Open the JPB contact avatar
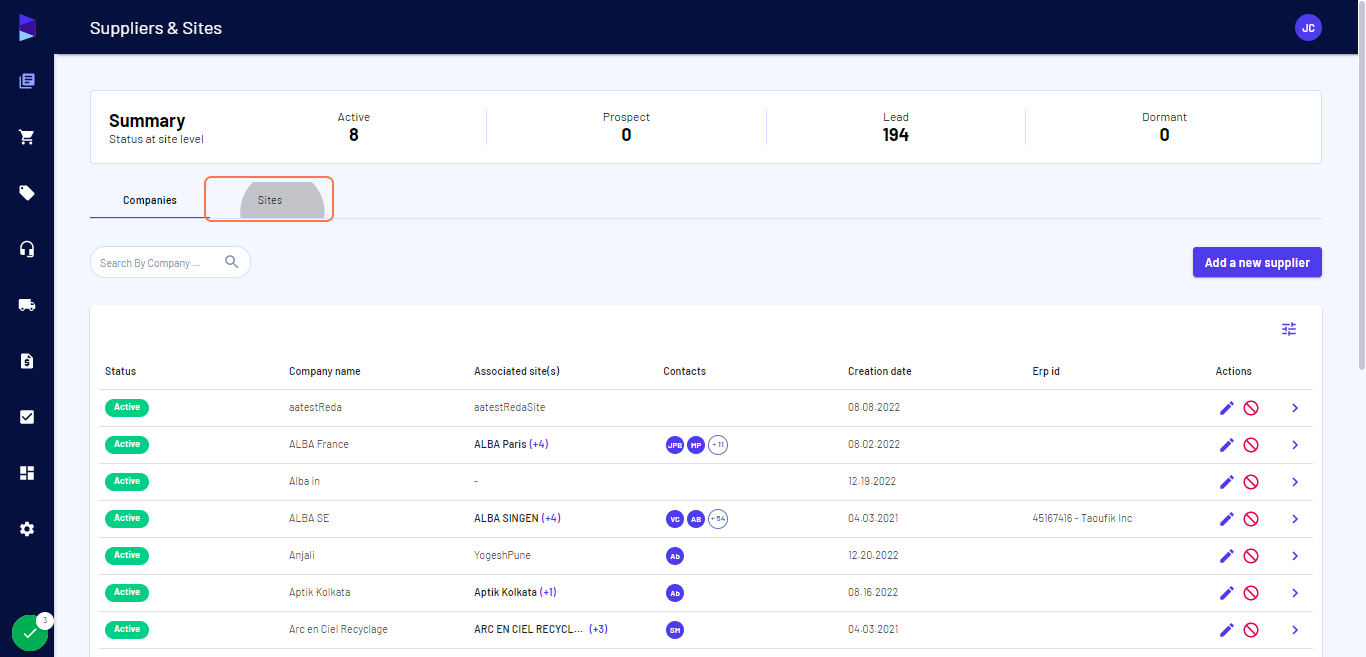This screenshot has width=1366, height=657. tap(675, 445)
